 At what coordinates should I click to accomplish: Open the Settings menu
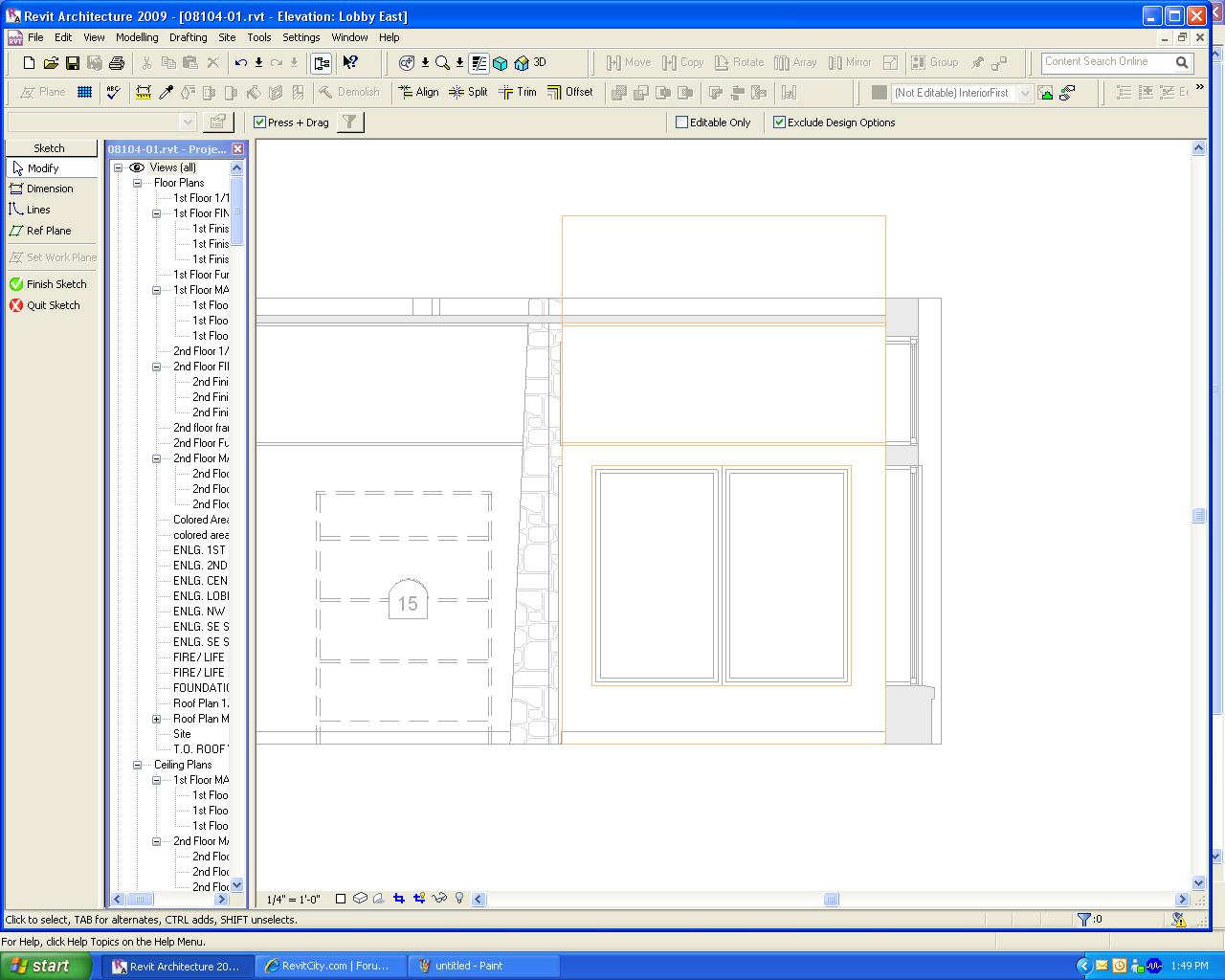coord(301,37)
